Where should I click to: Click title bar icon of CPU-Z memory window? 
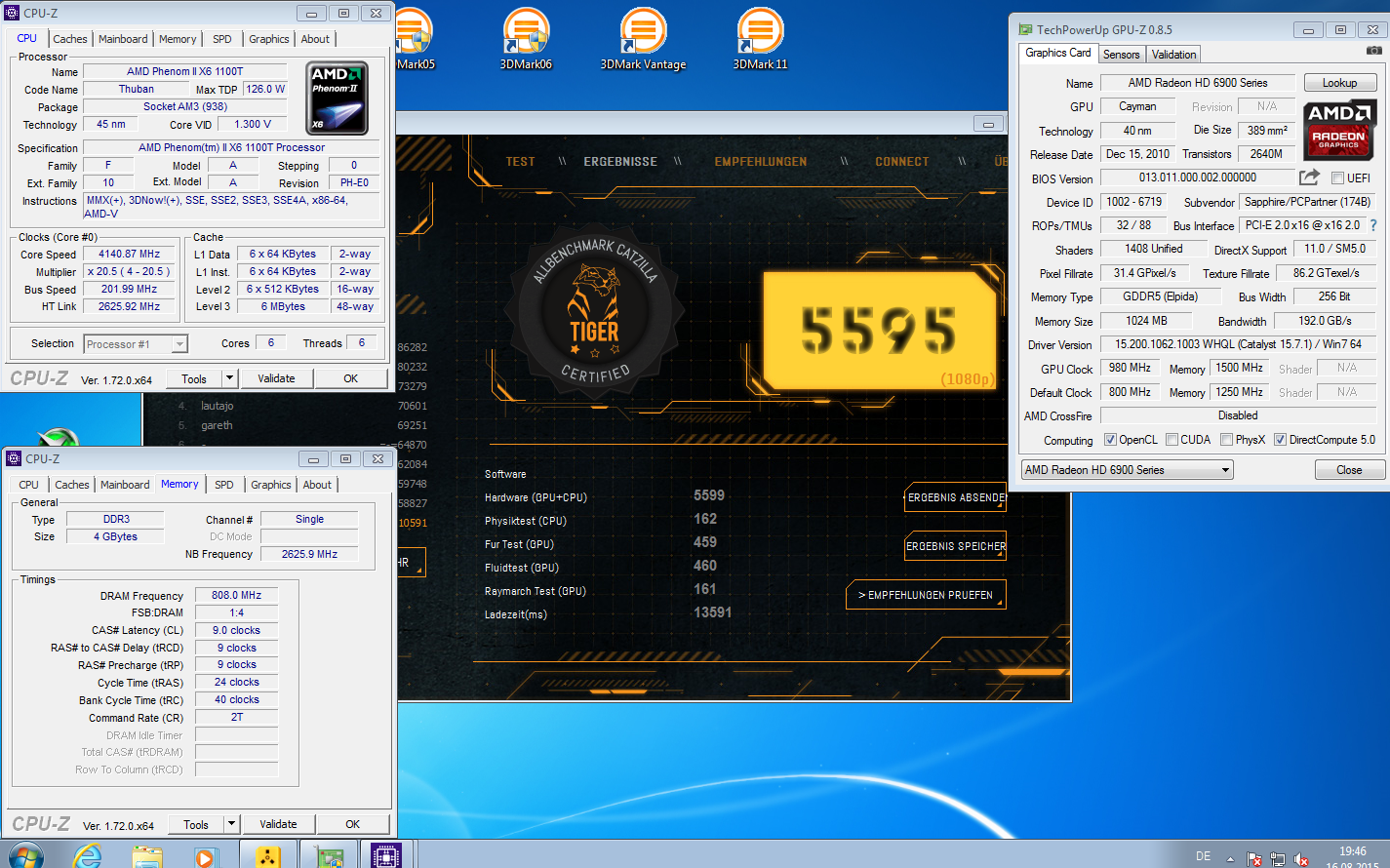point(14,458)
